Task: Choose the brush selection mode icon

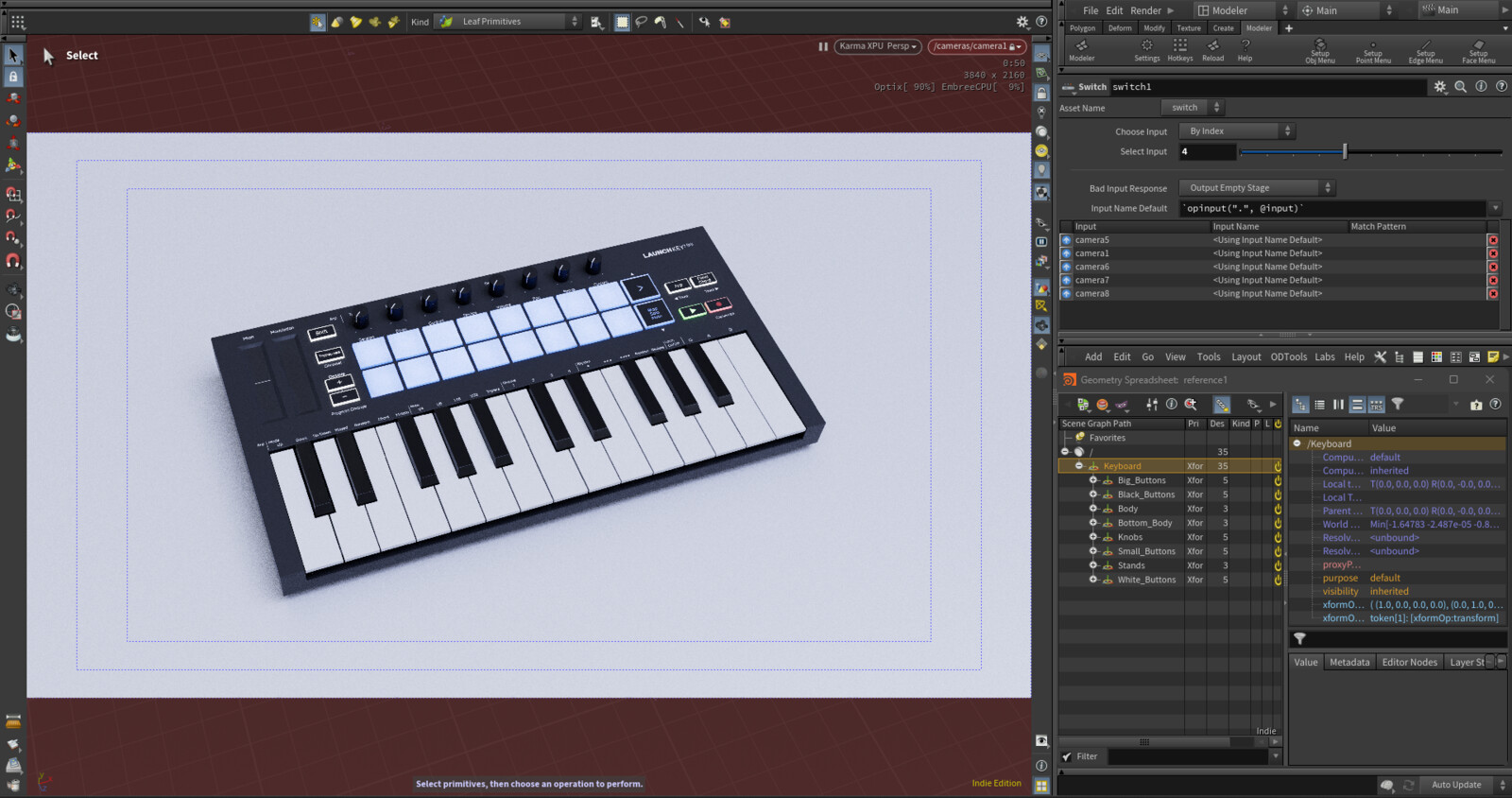Action: pos(661,22)
